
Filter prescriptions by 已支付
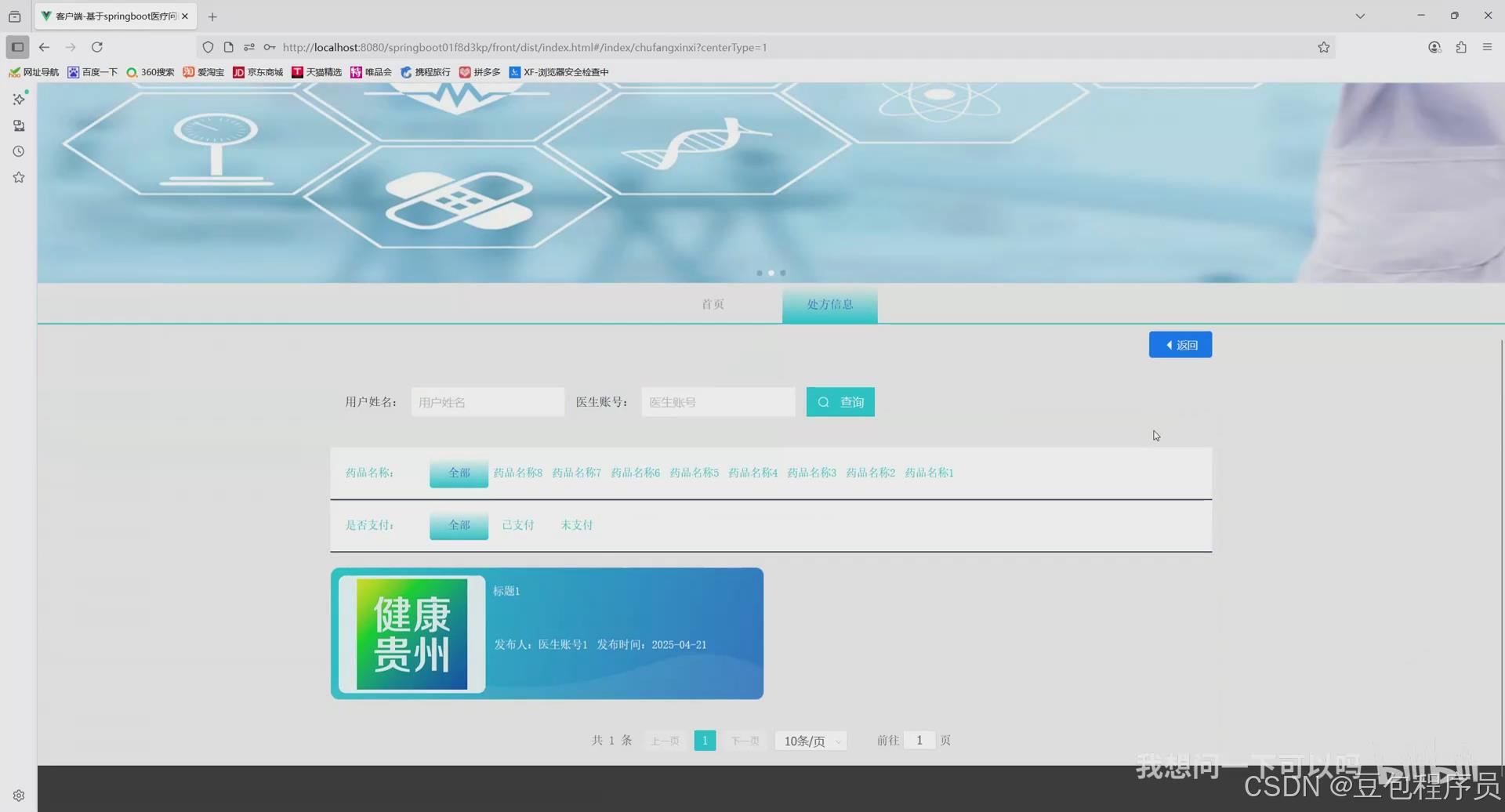click(x=518, y=525)
